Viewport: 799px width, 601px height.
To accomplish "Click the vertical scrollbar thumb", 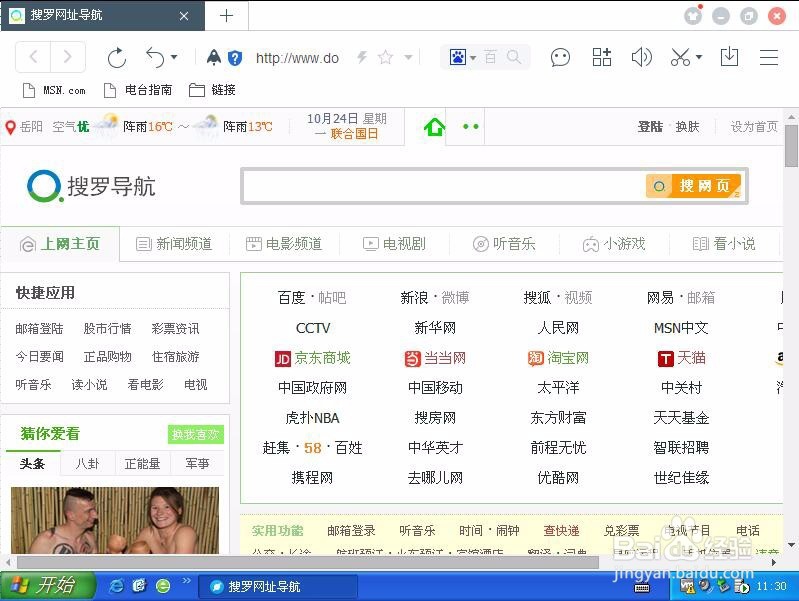I will coord(791,144).
